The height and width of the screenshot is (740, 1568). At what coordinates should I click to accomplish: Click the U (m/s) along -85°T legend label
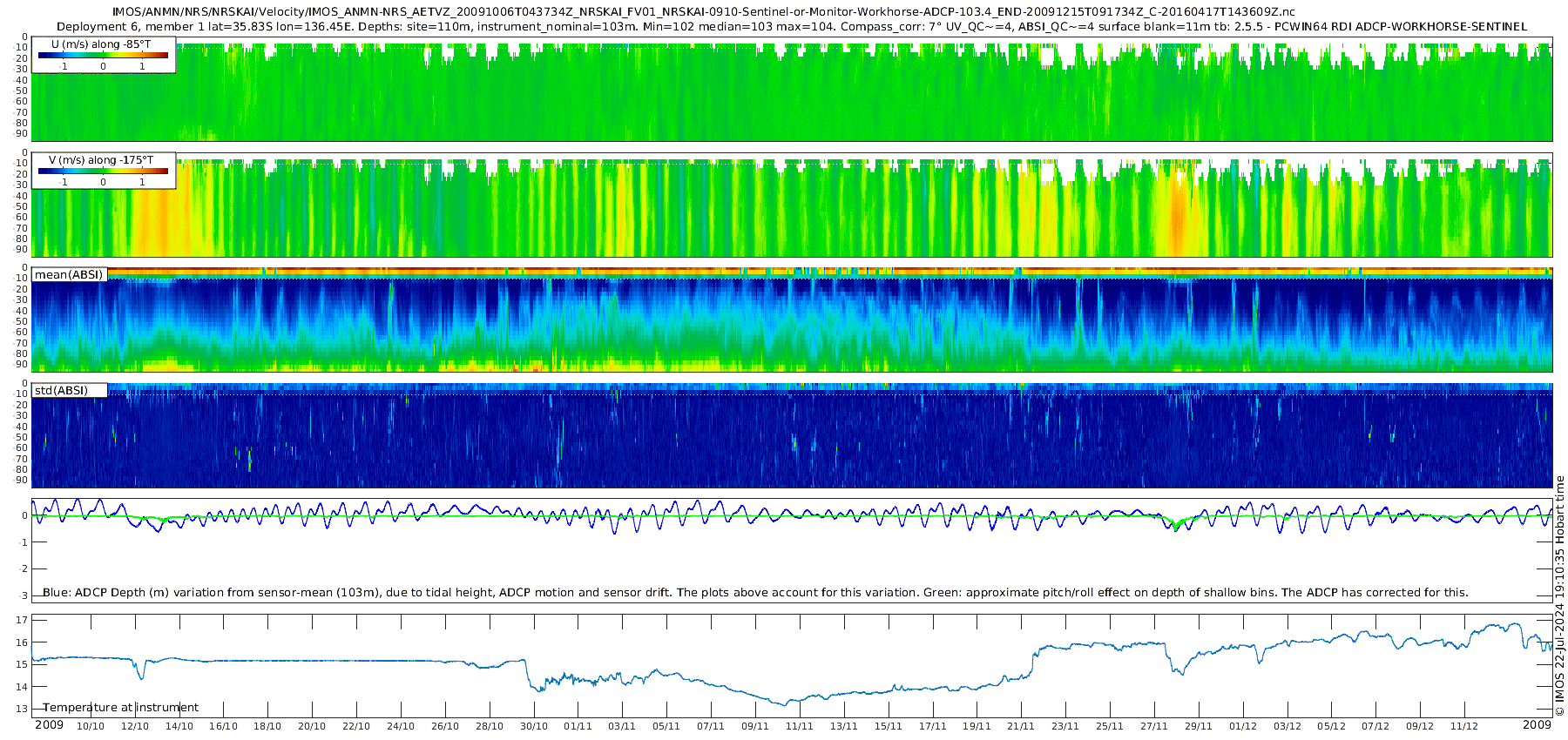[101, 44]
